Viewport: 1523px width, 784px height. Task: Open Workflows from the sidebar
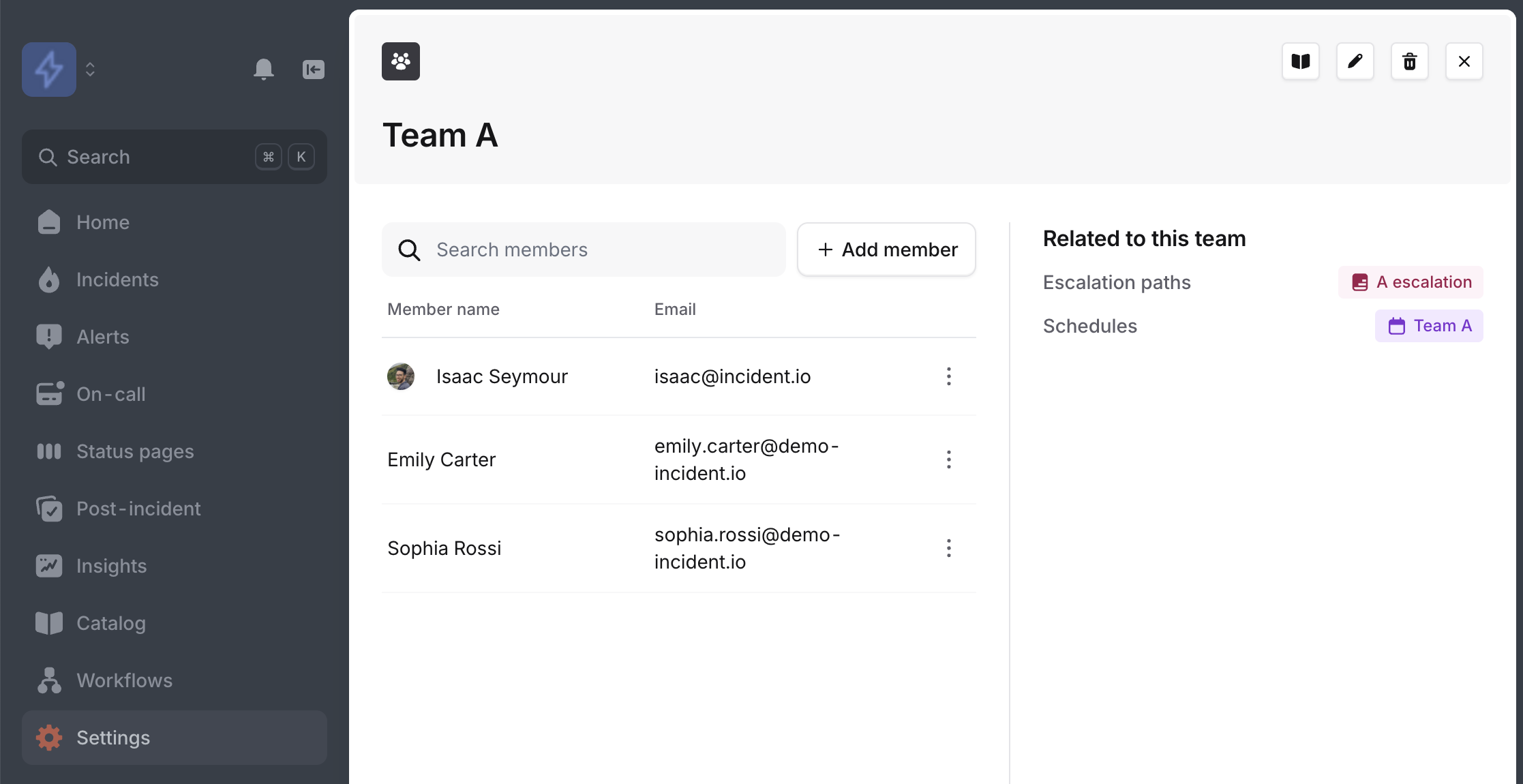click(x=124, y=680)
